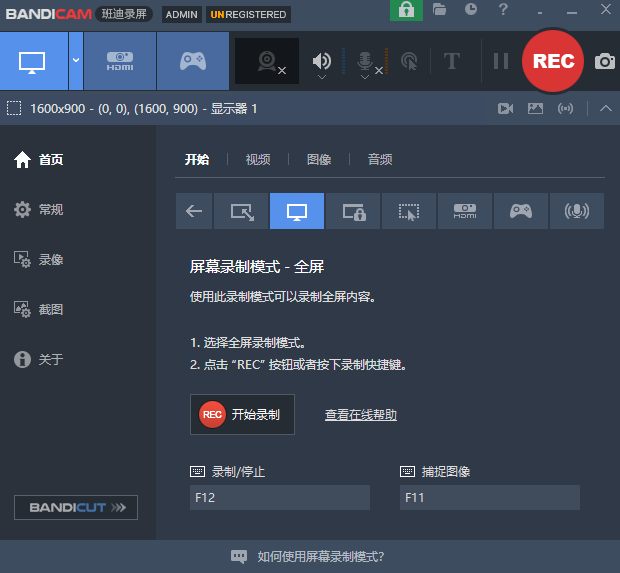Go to 首页 home in sidebar
This screenshot has height=573, width=620.
point(39,160)
